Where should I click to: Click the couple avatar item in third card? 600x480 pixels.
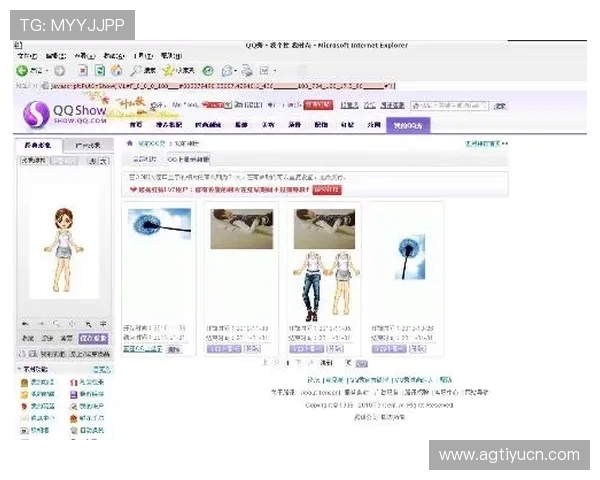pos(326,286)
